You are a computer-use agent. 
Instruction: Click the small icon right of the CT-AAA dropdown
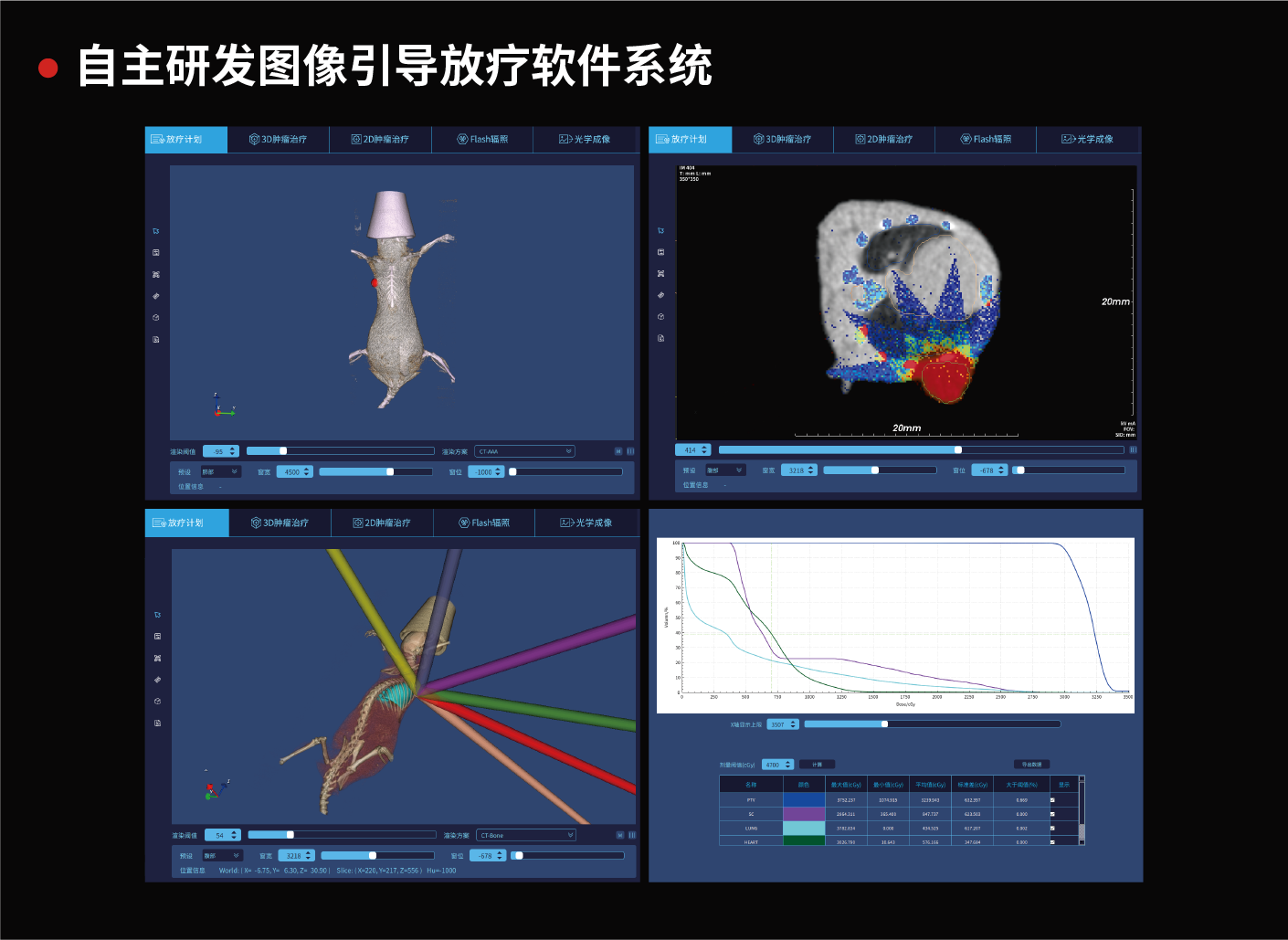[618, 451]
